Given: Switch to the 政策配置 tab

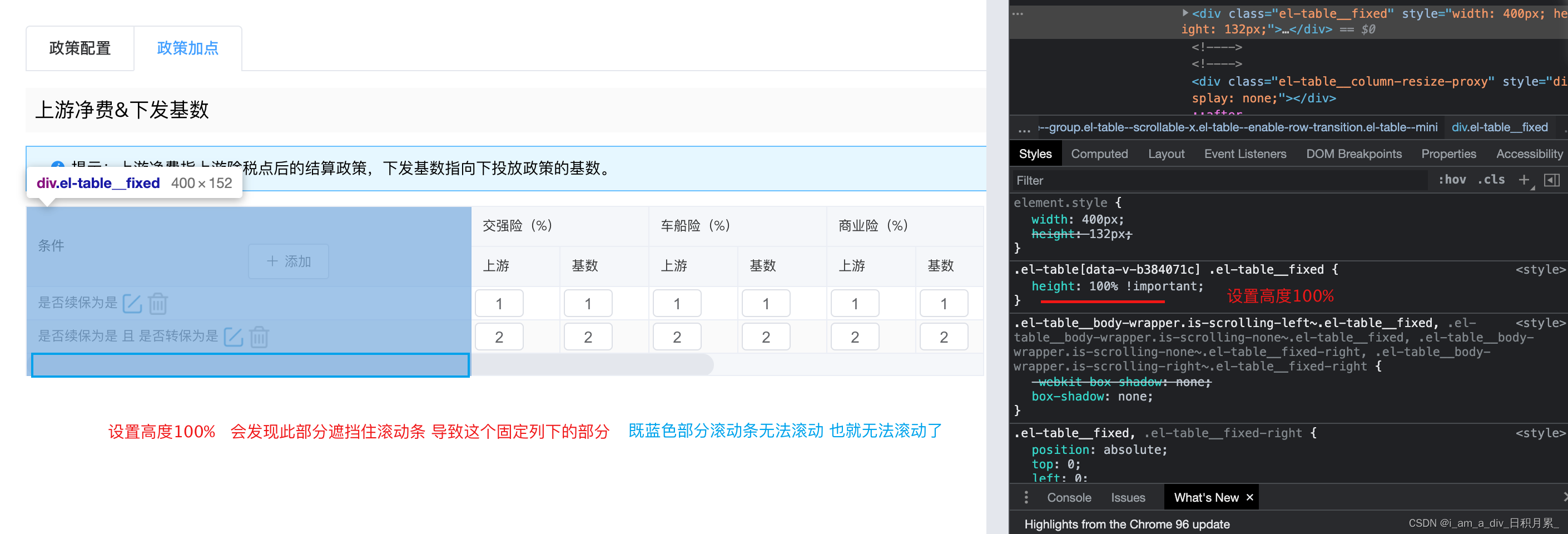Looking at the screenshot, I should (x=80, y=48).
